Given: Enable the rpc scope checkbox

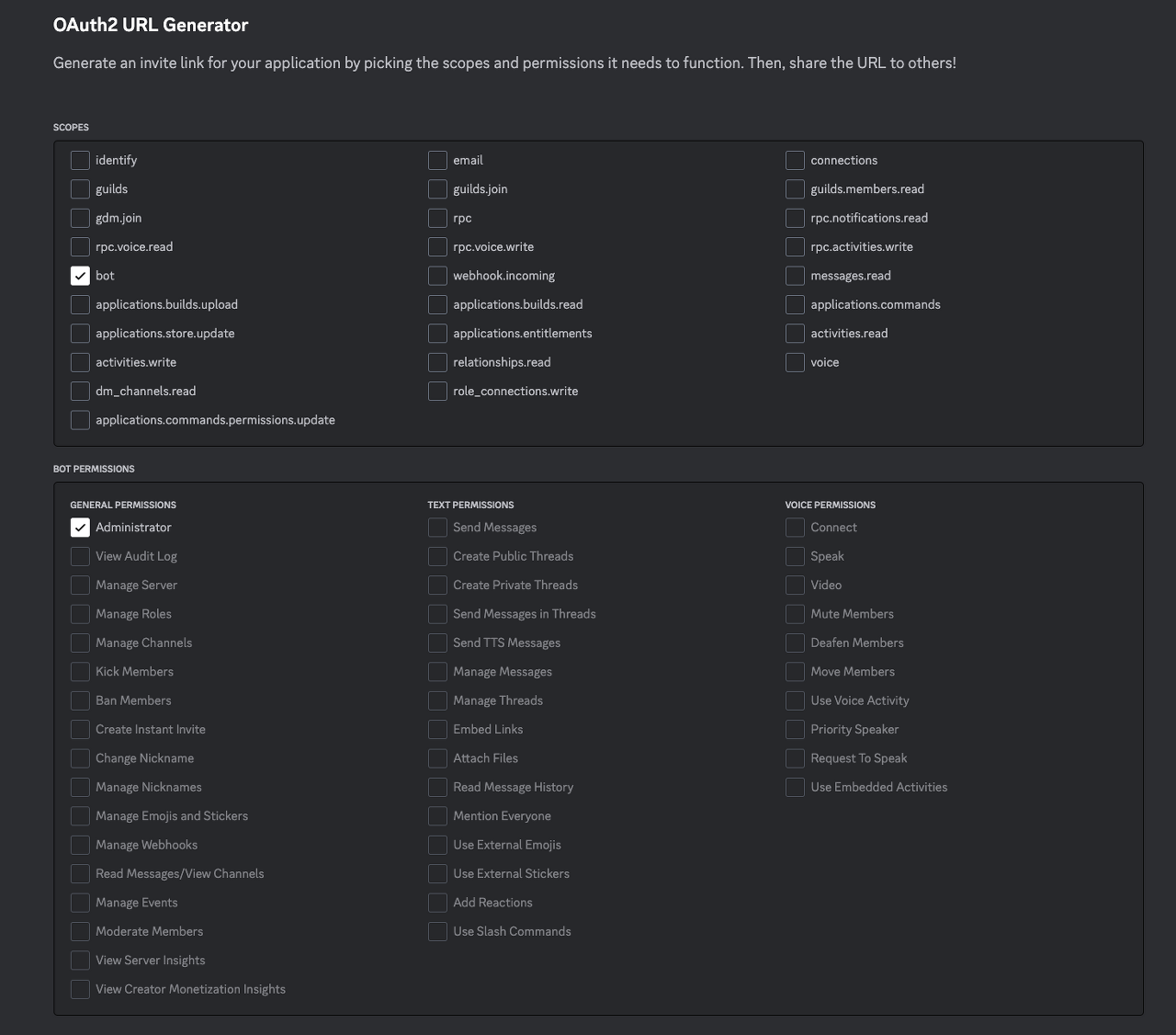Looking at the screenshot, I should click(437, 218).
